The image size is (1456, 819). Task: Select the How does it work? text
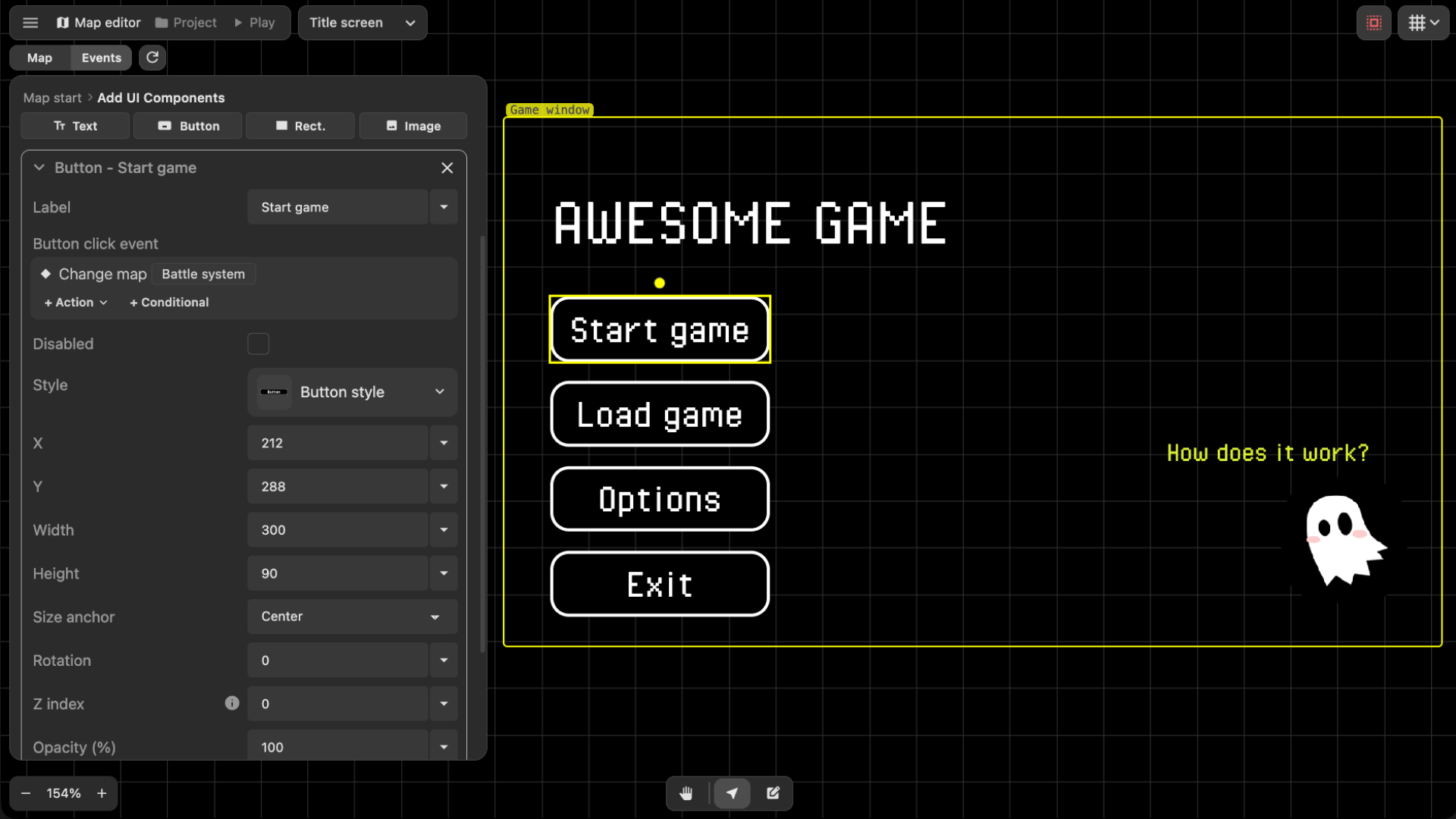[1268, 453]
